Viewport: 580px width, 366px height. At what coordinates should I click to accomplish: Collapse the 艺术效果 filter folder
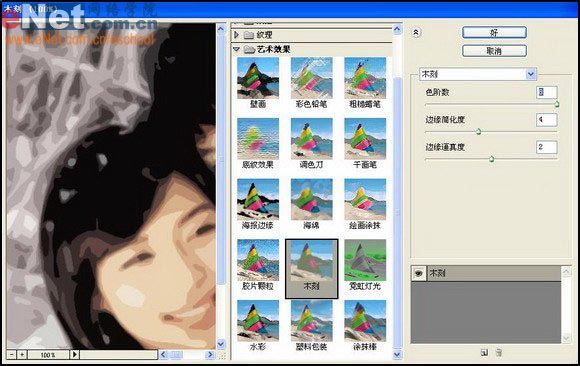pos(236,49)
